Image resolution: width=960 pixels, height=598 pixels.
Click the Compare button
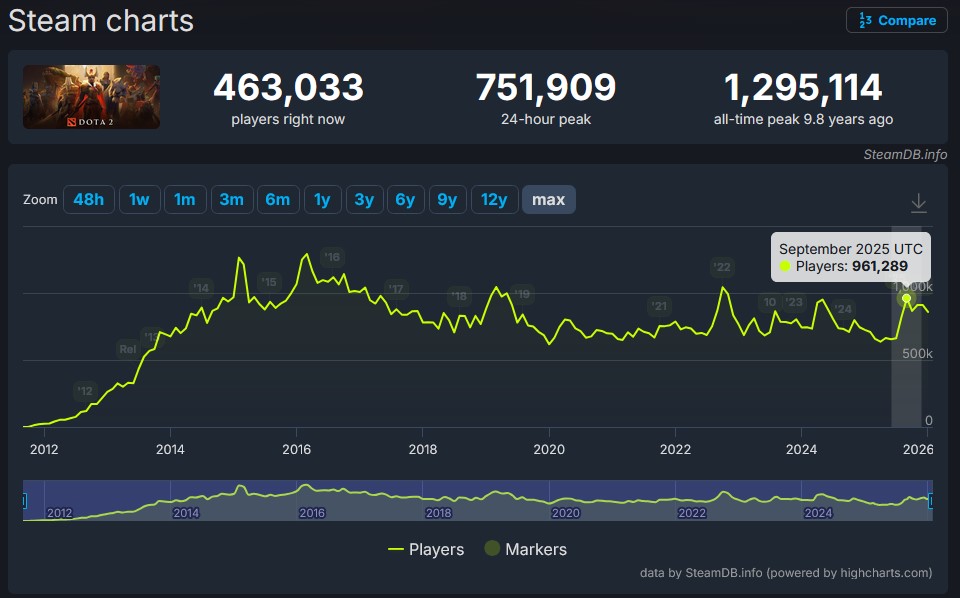896,20
